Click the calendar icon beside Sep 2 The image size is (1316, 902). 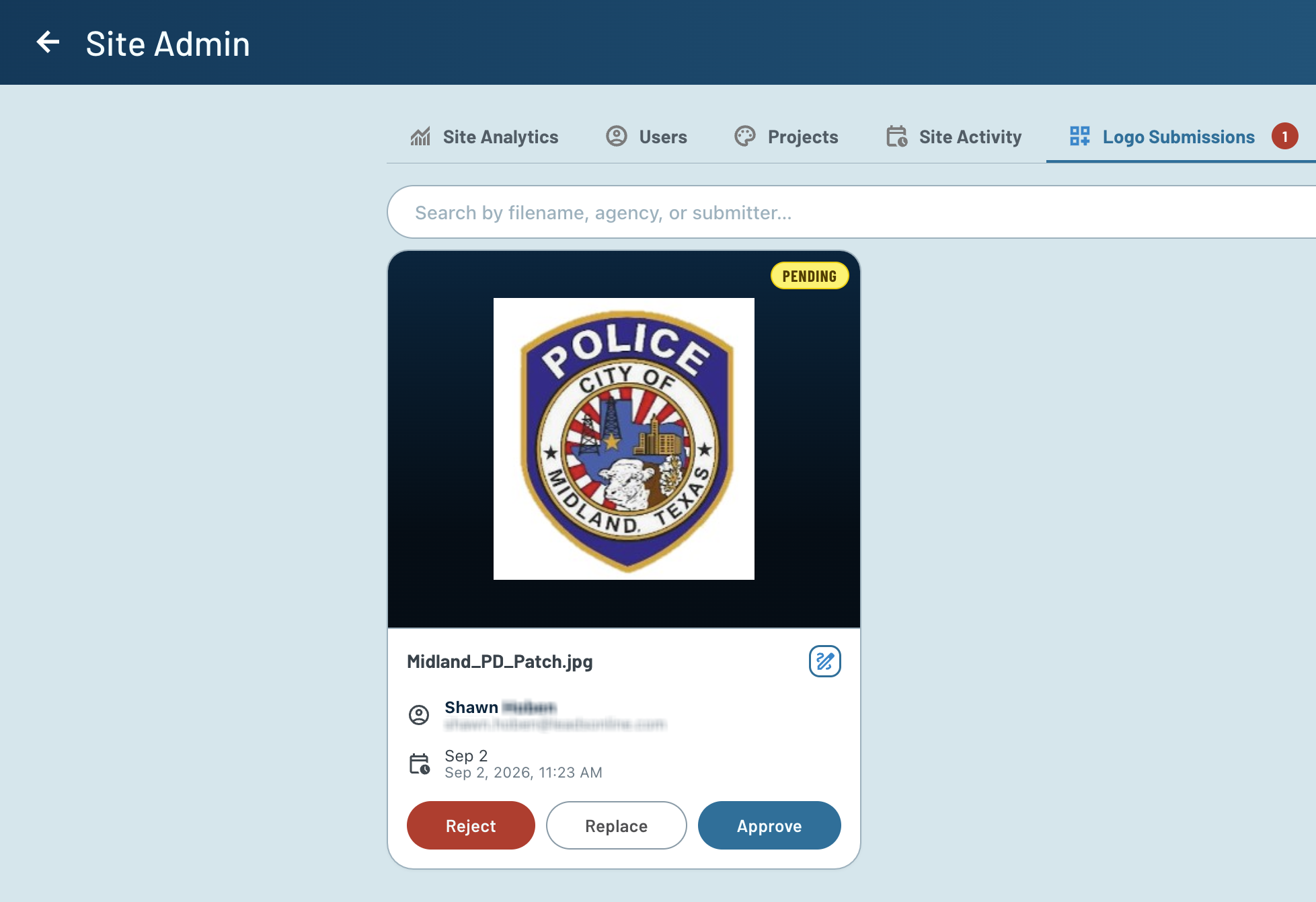[420, 764]
